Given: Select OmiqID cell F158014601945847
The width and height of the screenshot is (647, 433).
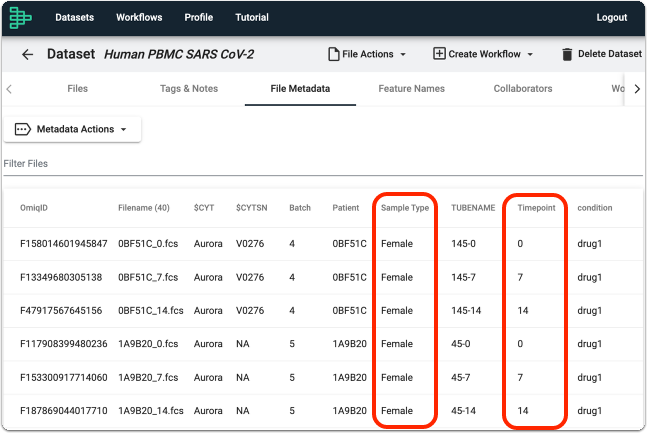Looking at the screenshot, I should (64, 244).
